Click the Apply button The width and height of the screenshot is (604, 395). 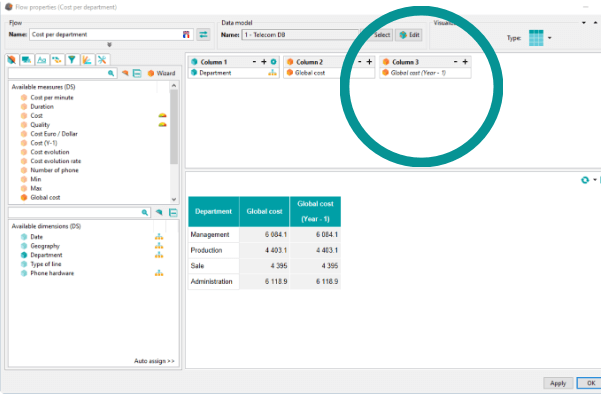(x=558, y=383)
